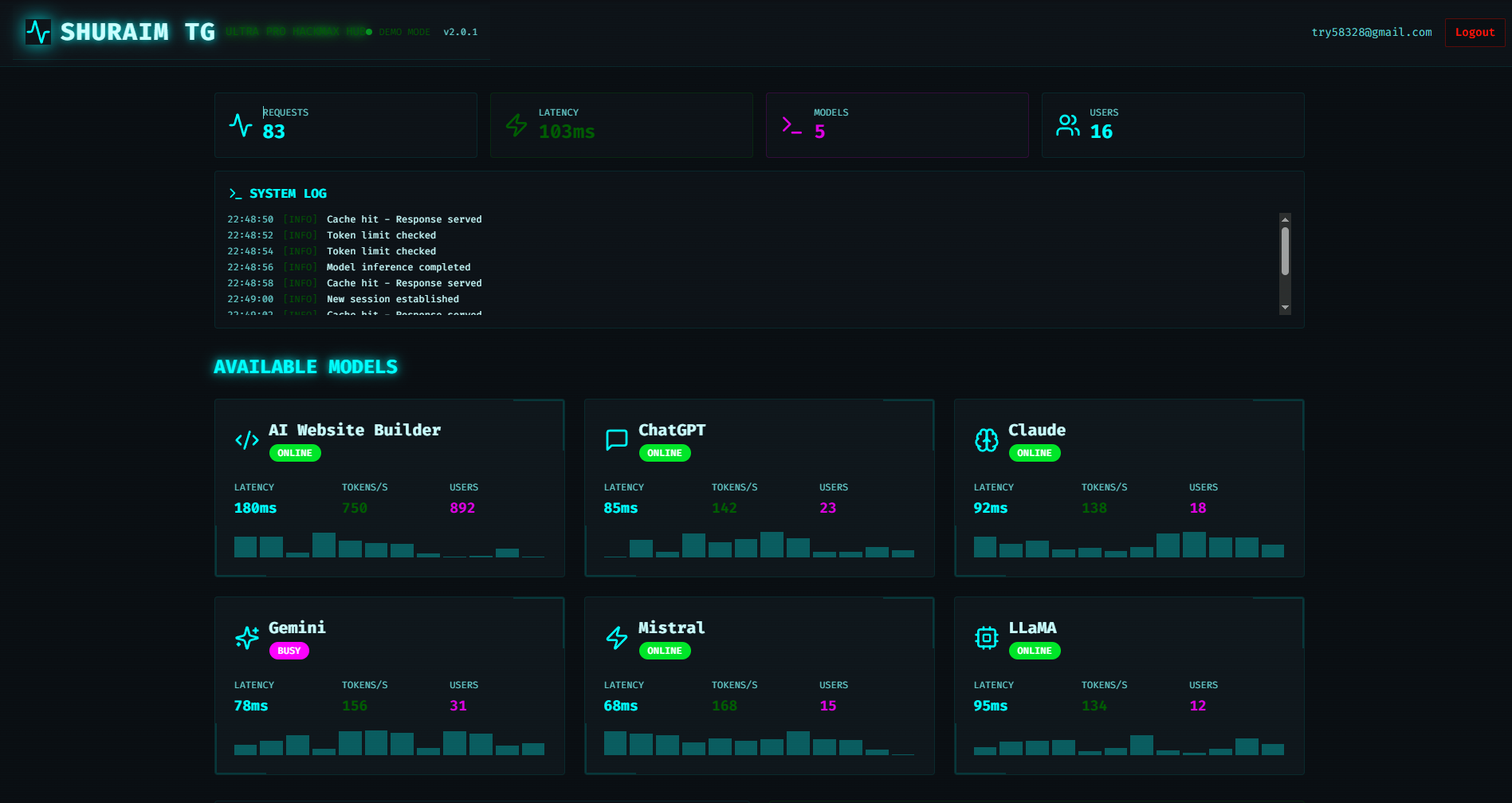Click the lightning icon on the Latency card
1512x803 pixels.
pyautogui.click(x=516, y=124)
